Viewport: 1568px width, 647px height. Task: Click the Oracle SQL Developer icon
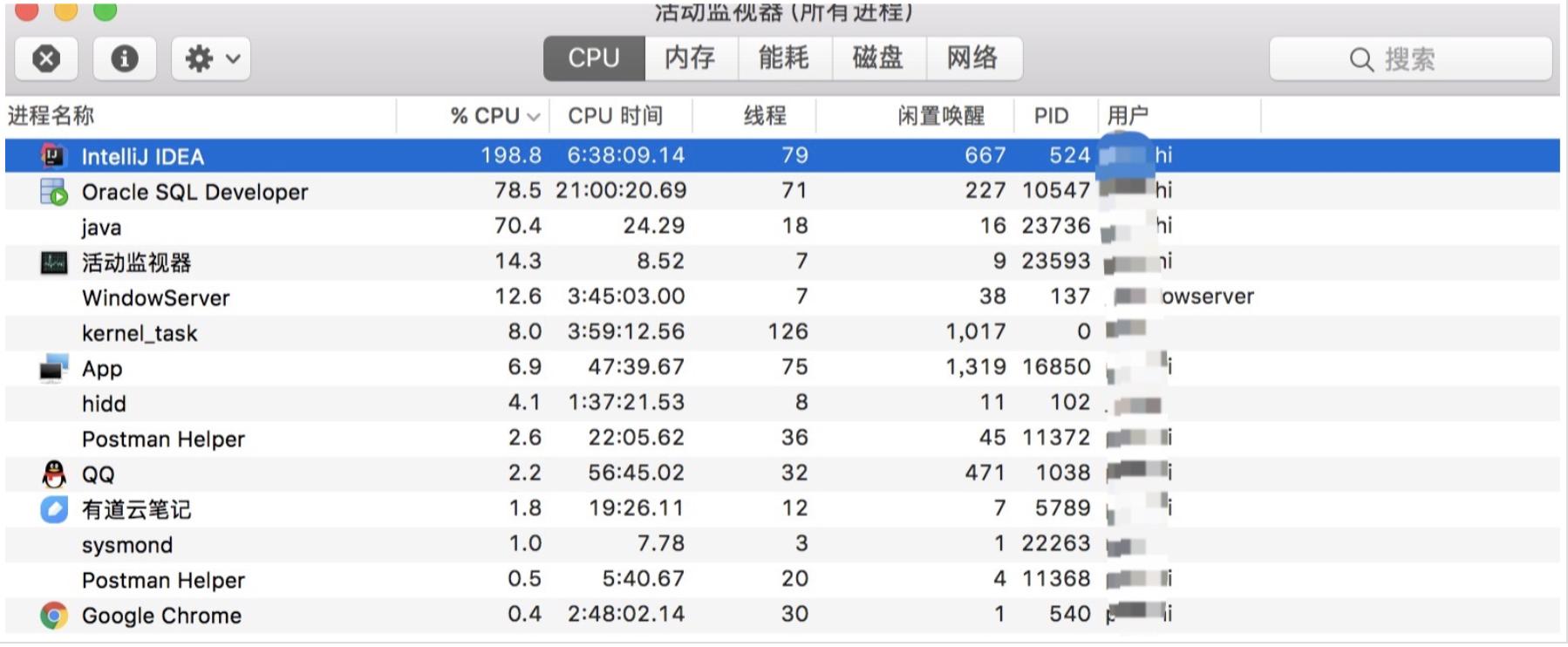pos(53,191)
